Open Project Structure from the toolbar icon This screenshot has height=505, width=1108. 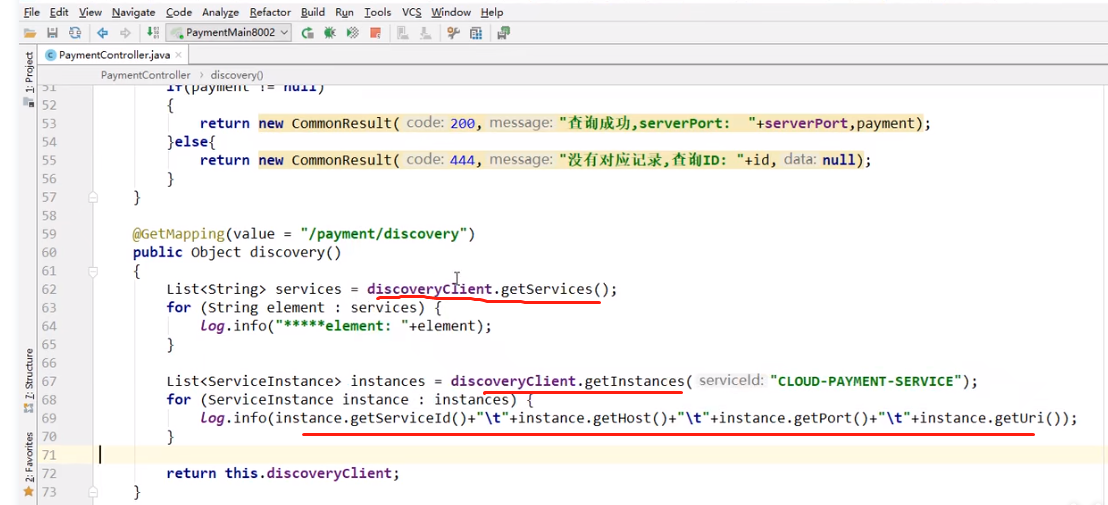(x=476, y=32)
